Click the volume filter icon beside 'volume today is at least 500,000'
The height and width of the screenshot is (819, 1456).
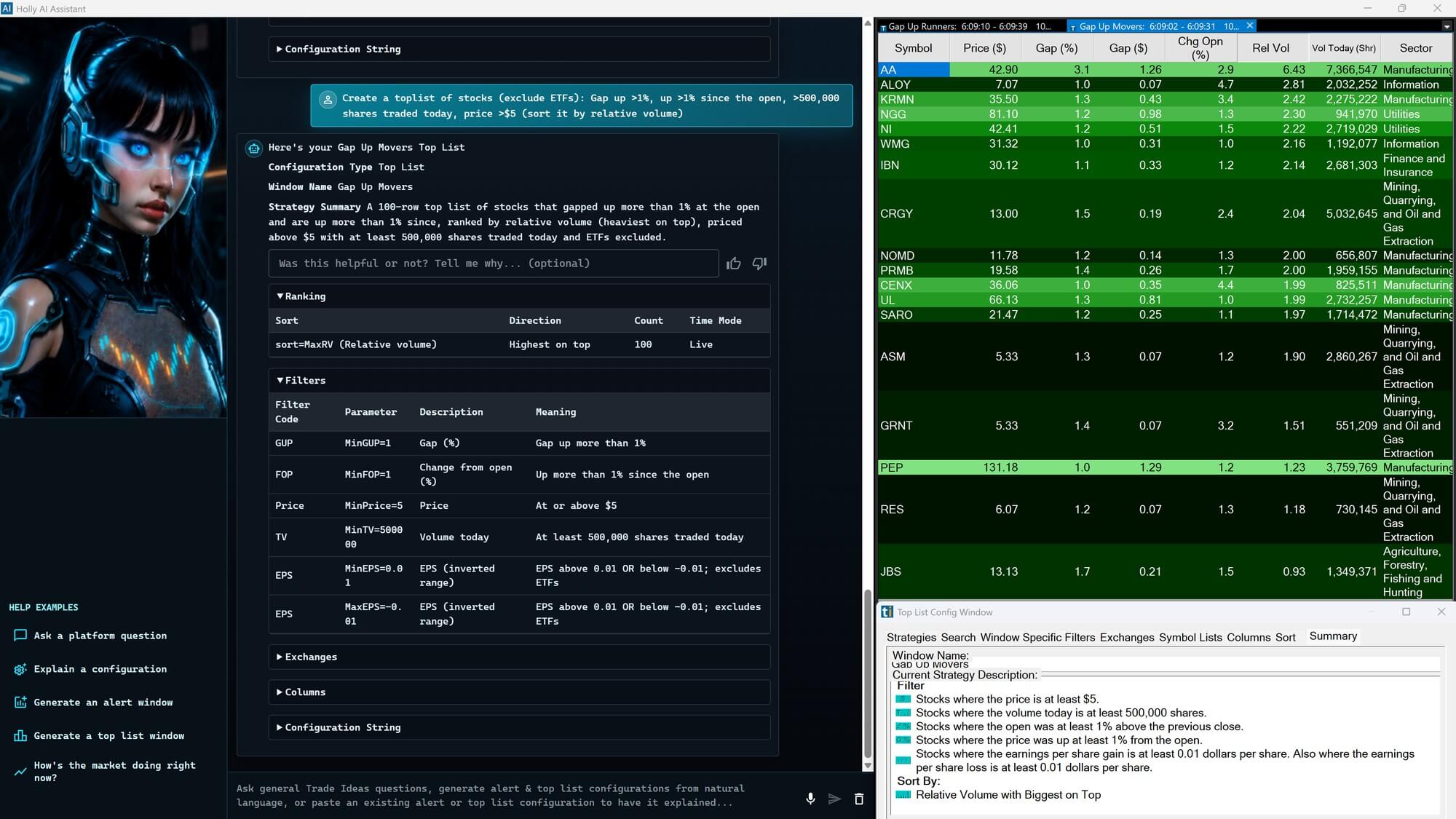[903, 713]
